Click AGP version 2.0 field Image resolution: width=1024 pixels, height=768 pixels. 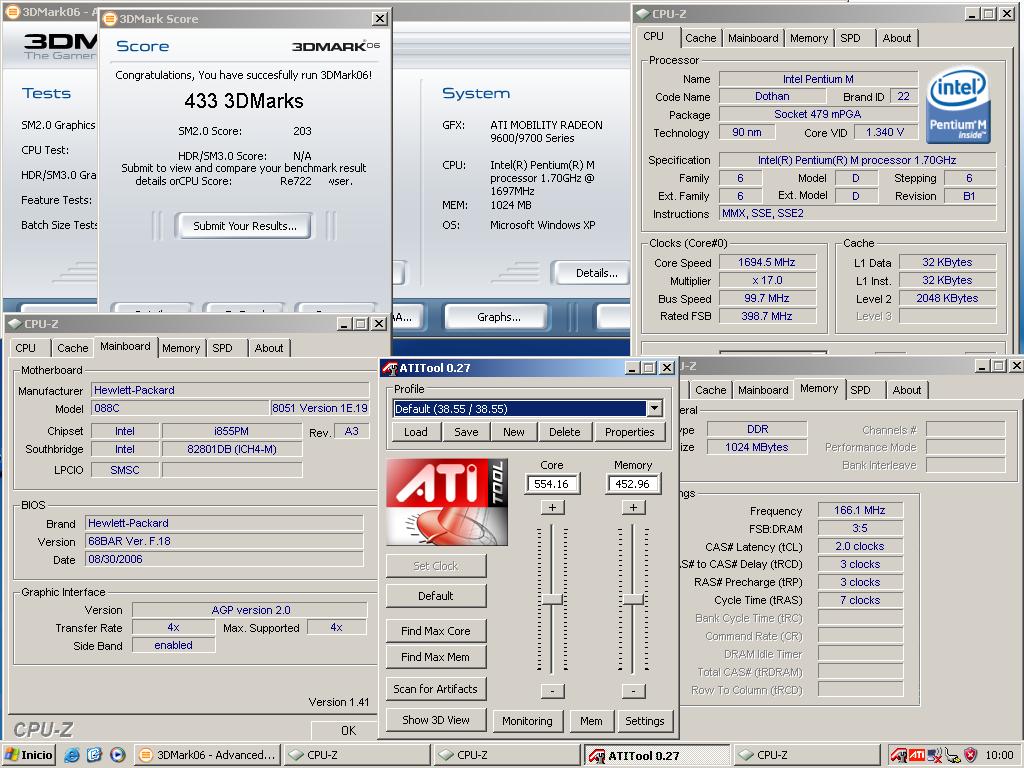(x=249, y=610)
